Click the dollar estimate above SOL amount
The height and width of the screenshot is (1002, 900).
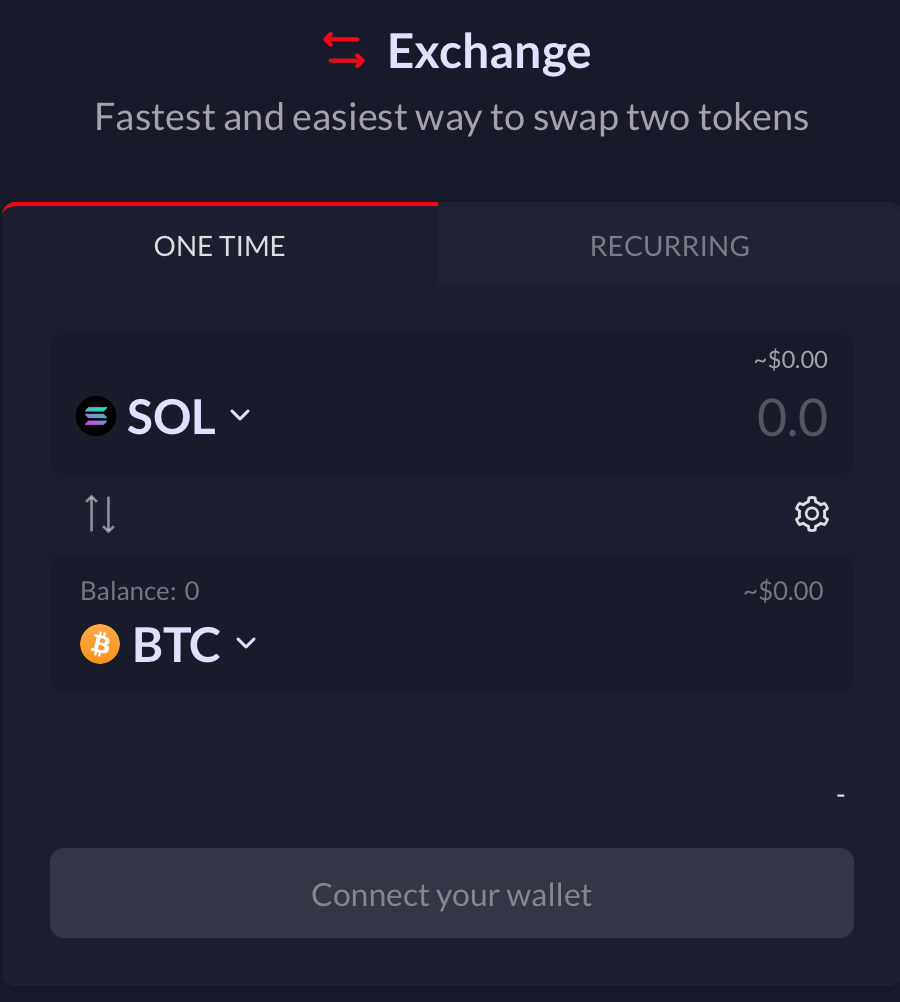pyautogui.click(x=790, y=360)
